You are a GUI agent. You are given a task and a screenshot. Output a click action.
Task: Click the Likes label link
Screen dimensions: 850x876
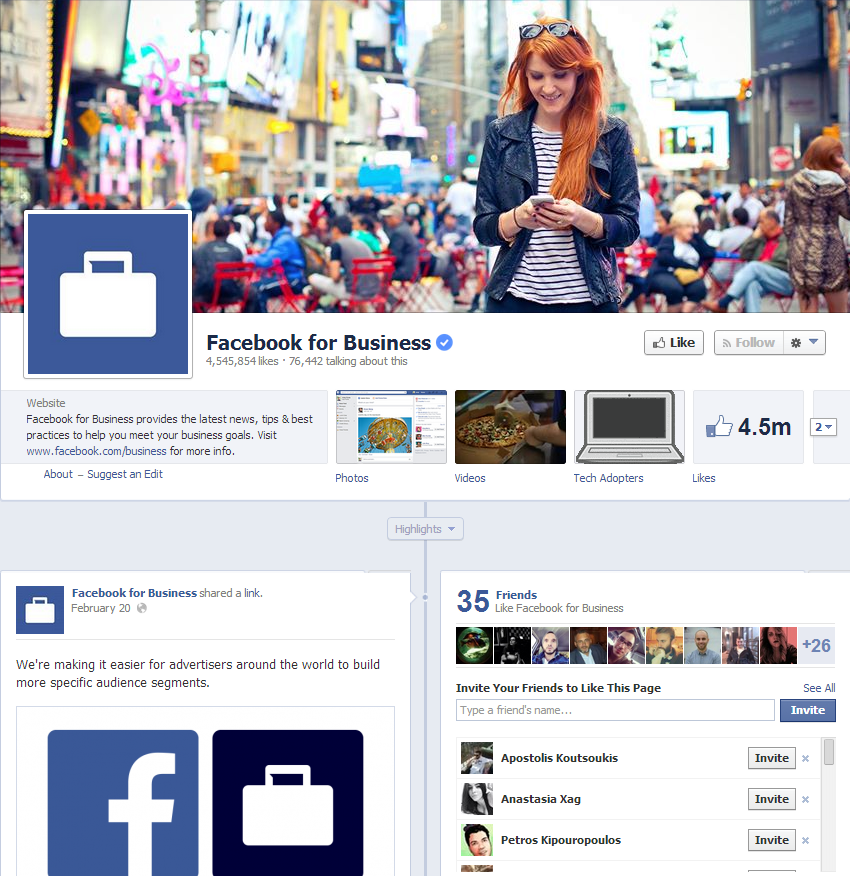pos(704,478)
